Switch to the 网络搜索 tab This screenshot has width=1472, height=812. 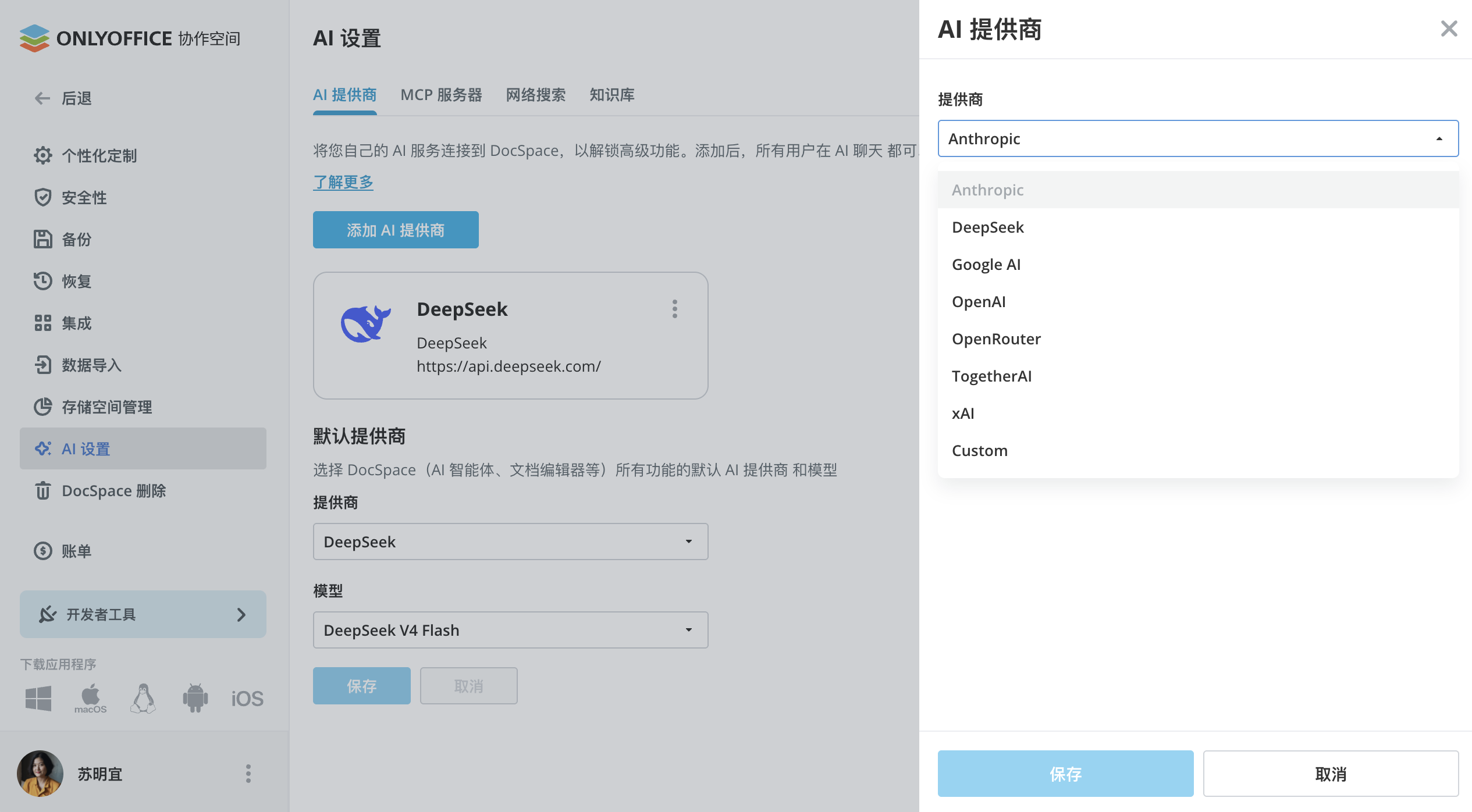[x=535, y=95]
